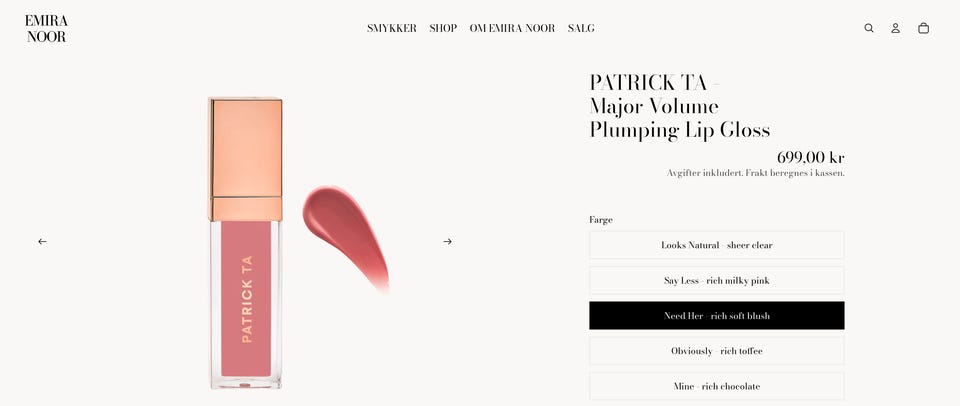Select Looks Natural sheer clear shade
960x406 pixels.
click(x=716, y=245)
